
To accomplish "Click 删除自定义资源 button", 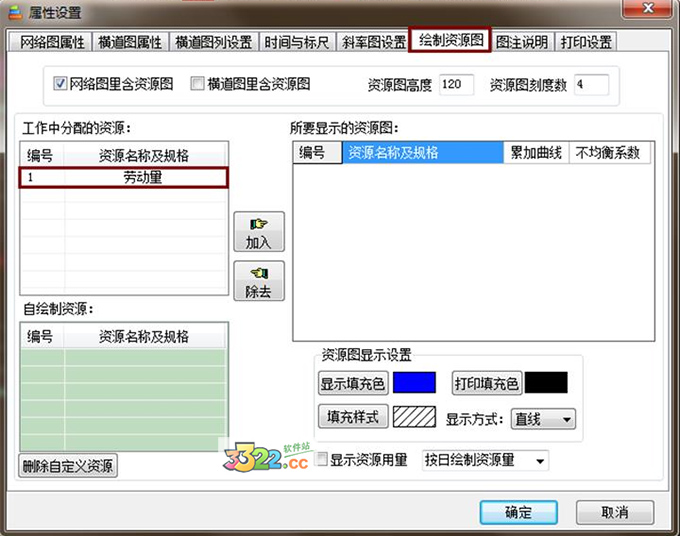I will [68, 465].
